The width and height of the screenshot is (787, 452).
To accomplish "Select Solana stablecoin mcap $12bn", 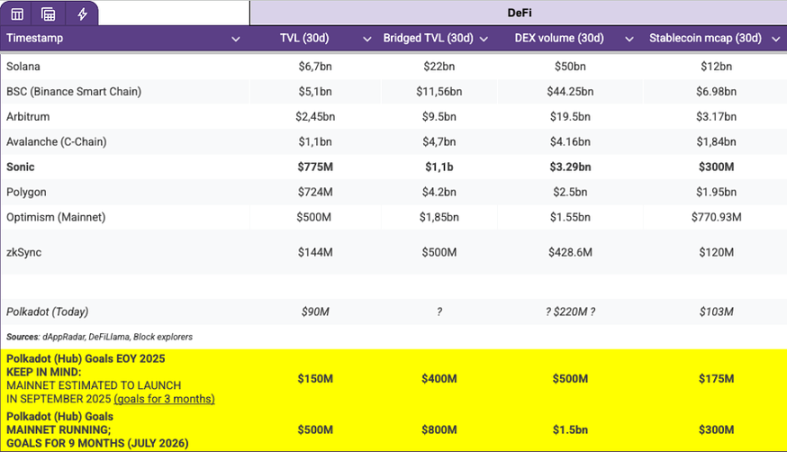I will click(716, 66).
